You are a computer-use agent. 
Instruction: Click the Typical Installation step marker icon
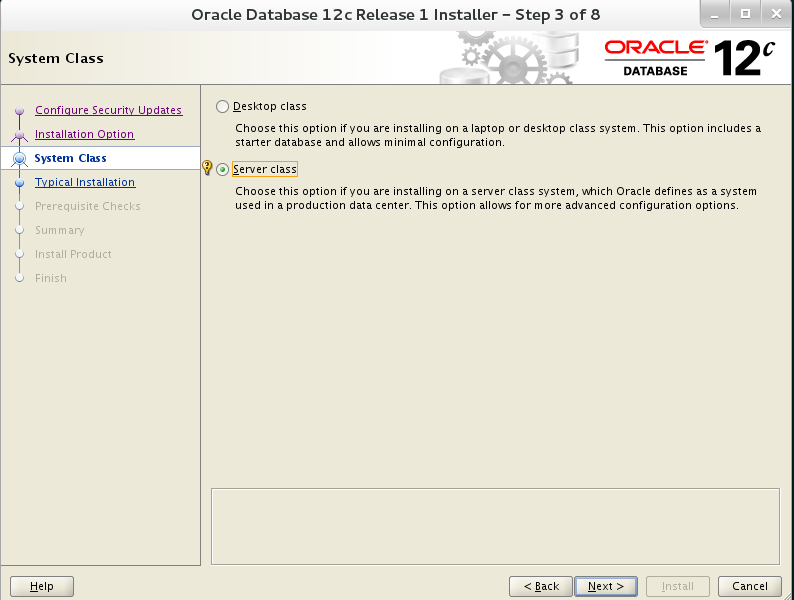[19, 182]
